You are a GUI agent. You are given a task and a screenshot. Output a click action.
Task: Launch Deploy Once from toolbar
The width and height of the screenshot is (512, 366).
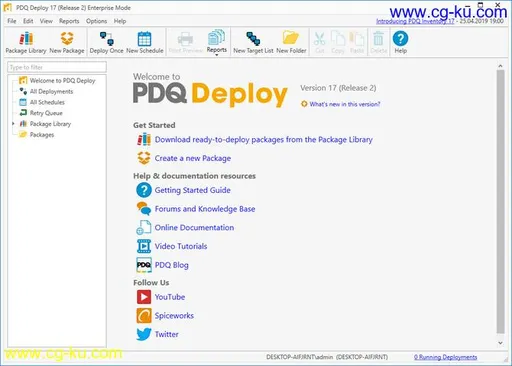pyautogui.click(x=106, y=42)
